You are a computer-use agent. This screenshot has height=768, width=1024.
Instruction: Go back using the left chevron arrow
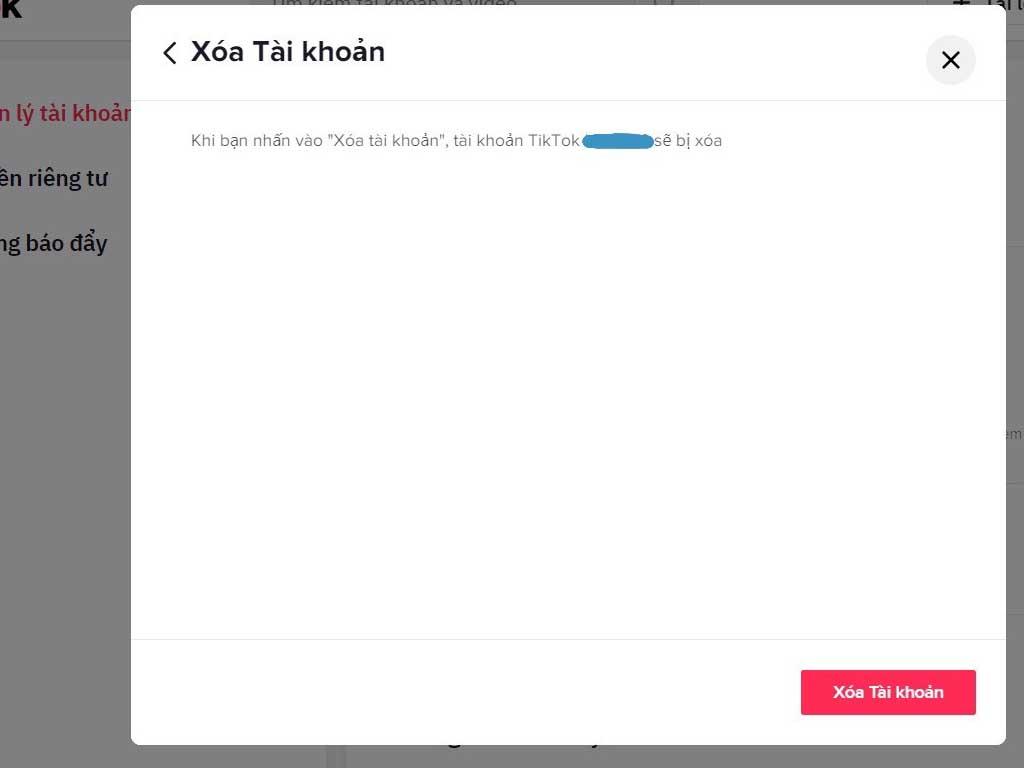(170, 53)
